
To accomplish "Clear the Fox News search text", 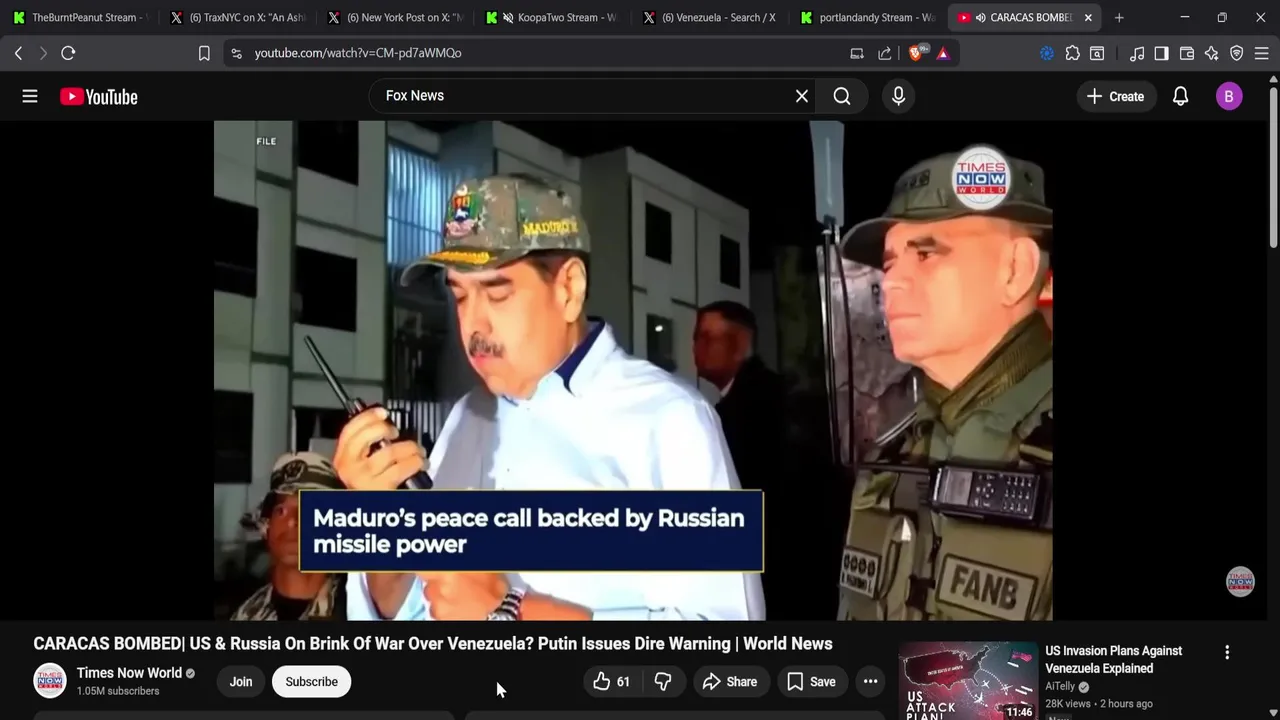I will (x=801, y=96).
